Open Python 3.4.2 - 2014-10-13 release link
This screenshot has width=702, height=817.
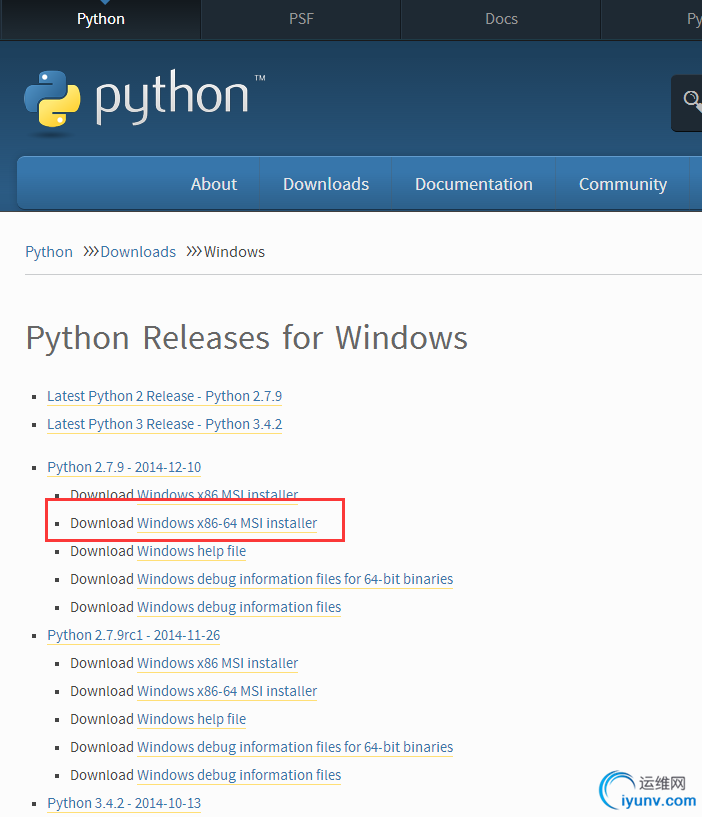pyautogui.click(x=124, y=803)
